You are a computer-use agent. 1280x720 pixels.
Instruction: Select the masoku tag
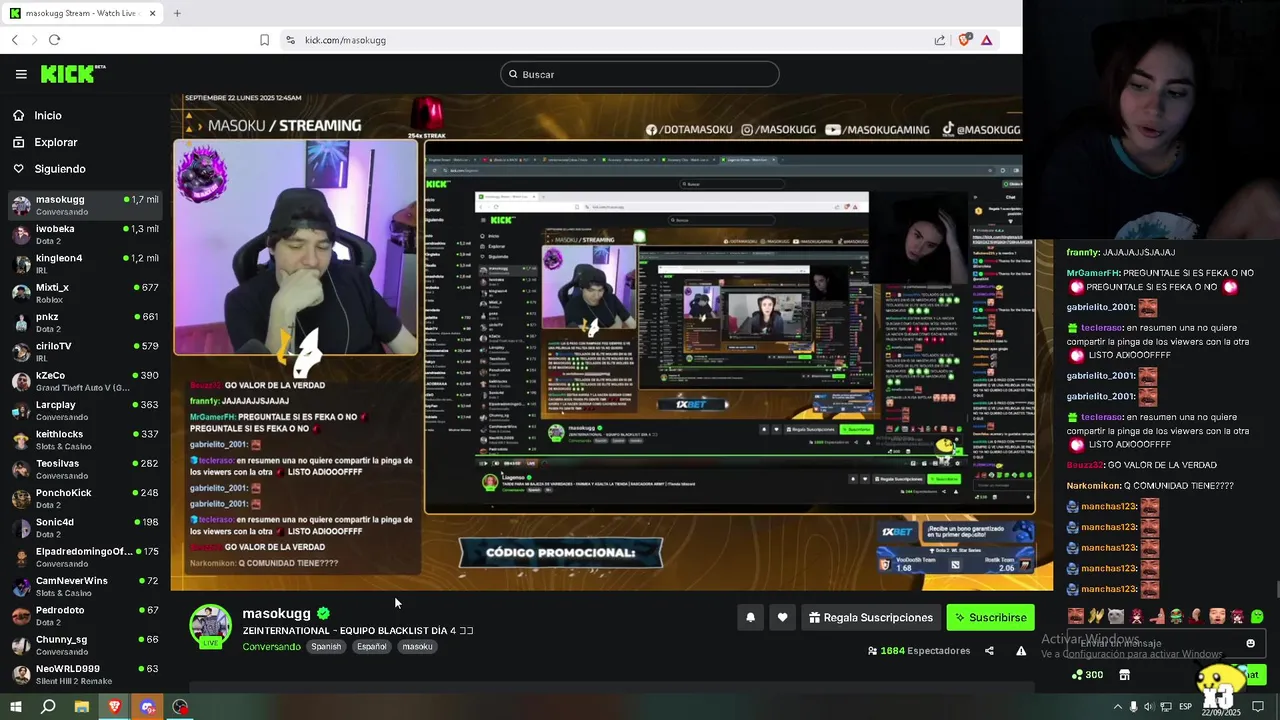coord(417,646)
